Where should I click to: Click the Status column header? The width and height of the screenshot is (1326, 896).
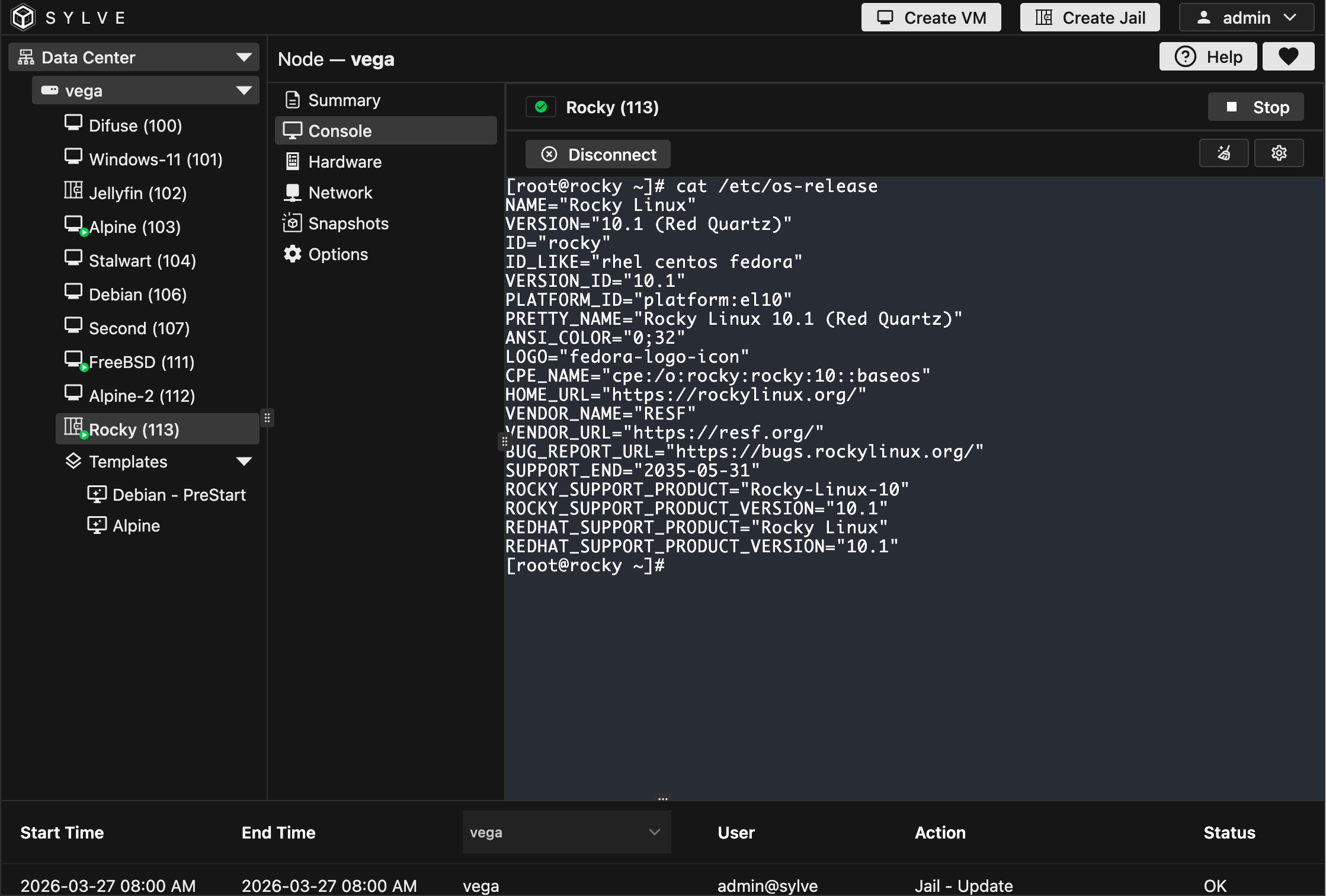click(x=1229, y=832)
